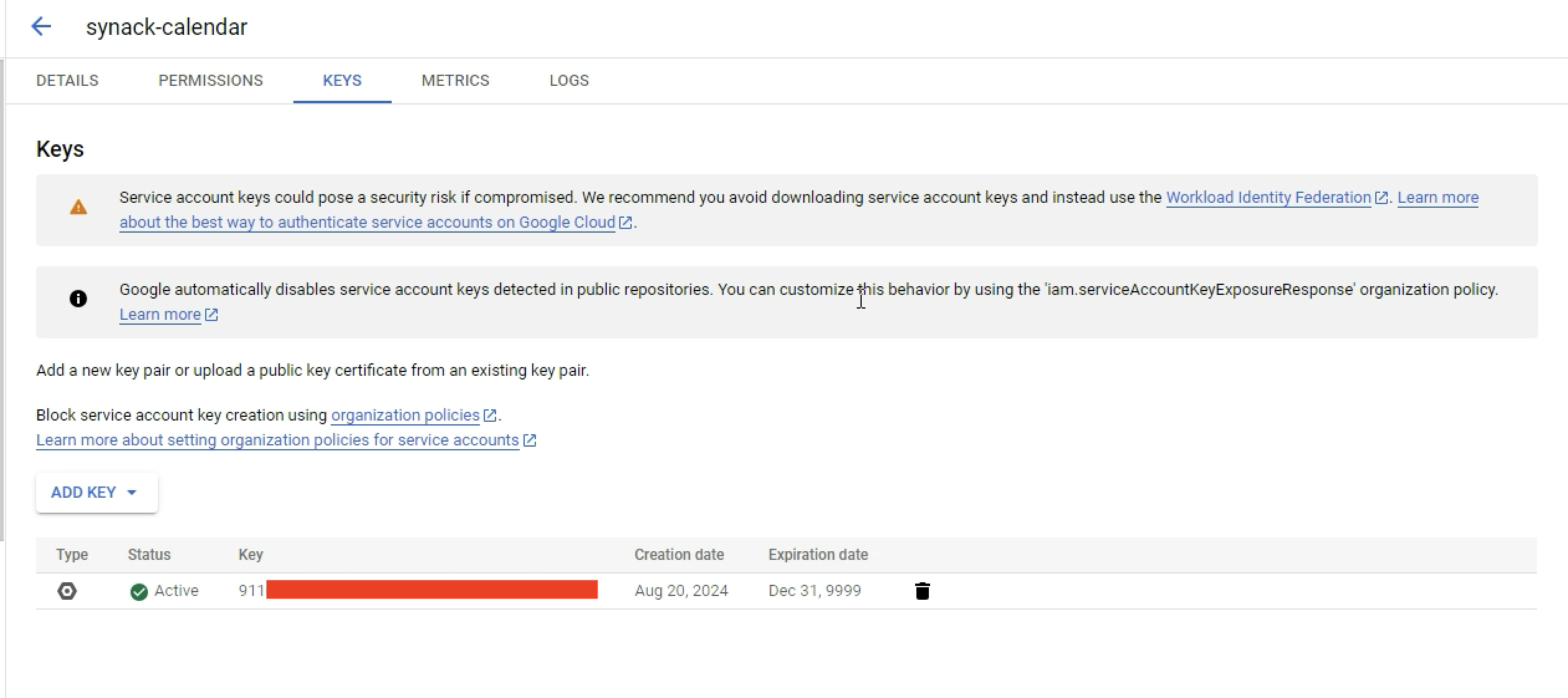
Task: Click Learn more link in info banner
Action: 160,315
